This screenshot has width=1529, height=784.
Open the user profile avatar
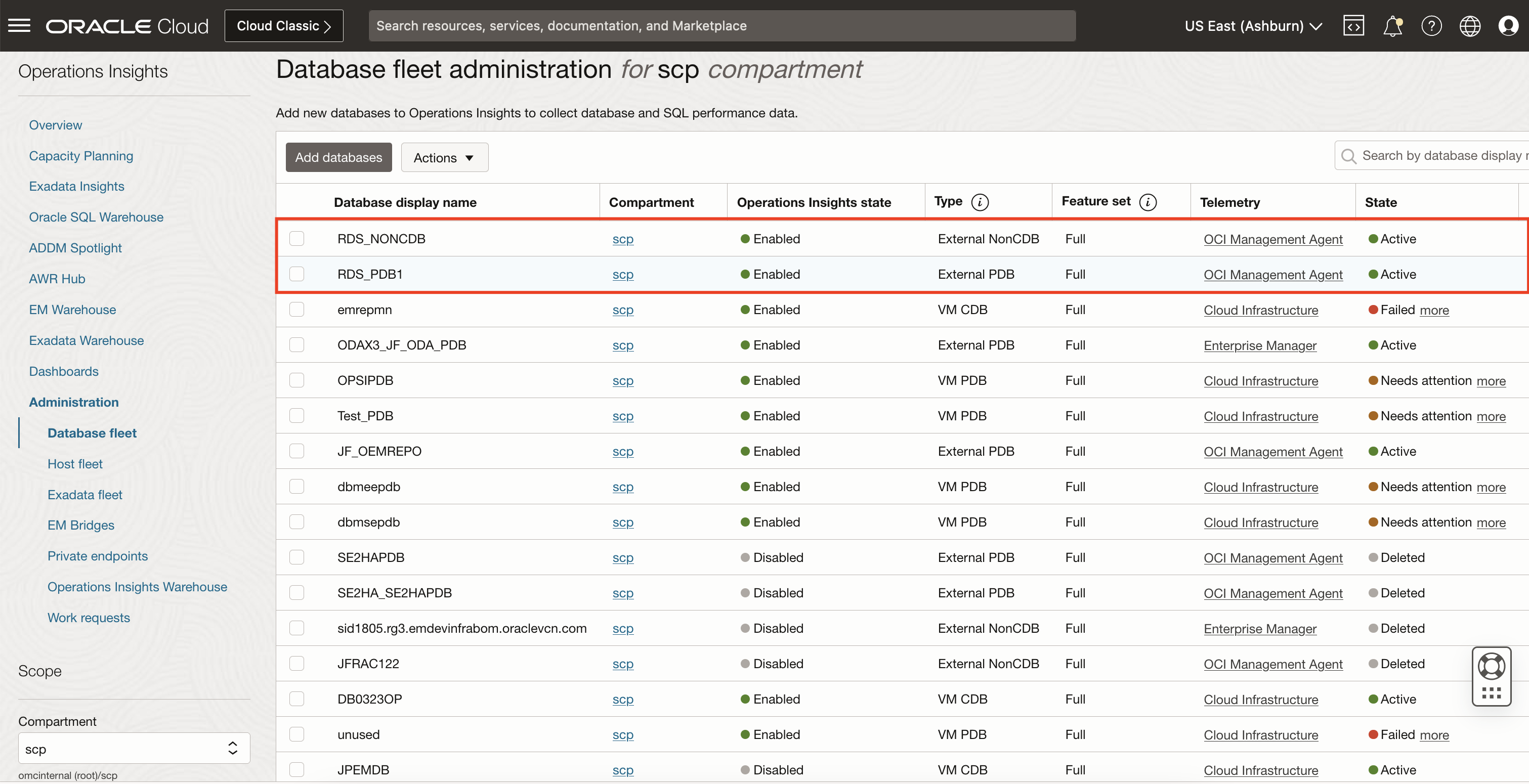click(1508, 25)
